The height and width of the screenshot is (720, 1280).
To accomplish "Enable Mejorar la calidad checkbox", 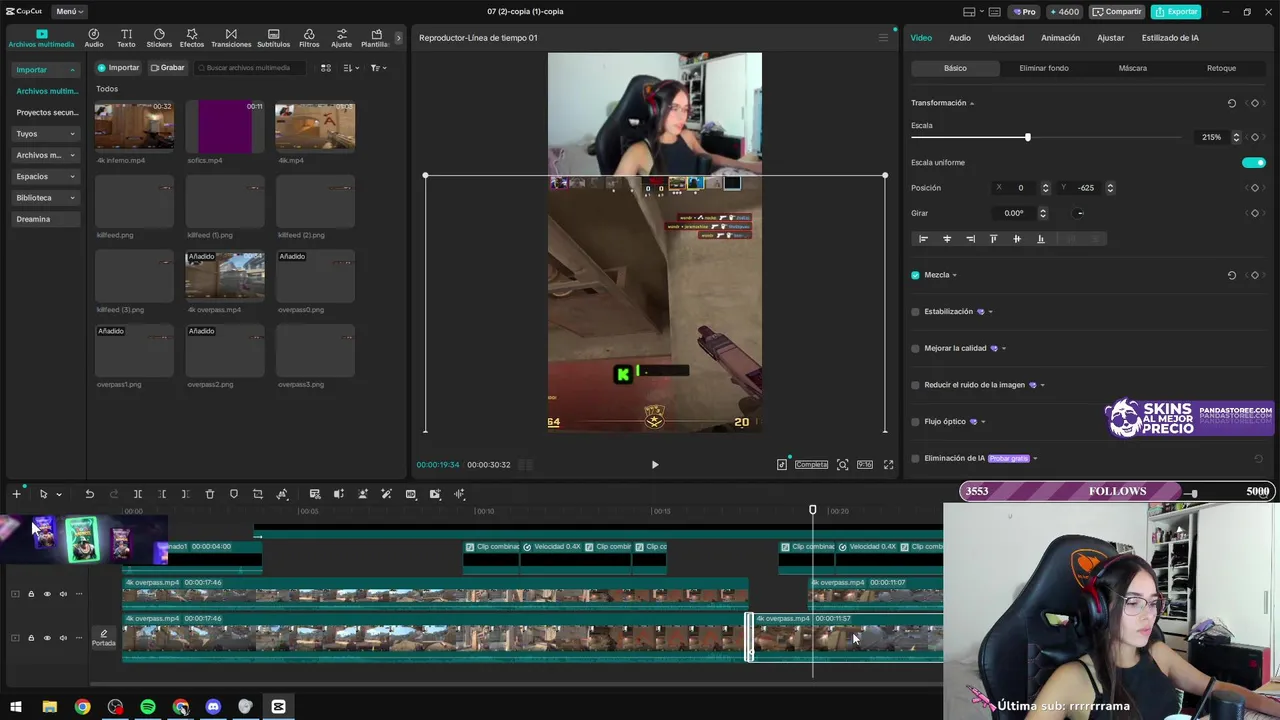I will pos(915,348).
